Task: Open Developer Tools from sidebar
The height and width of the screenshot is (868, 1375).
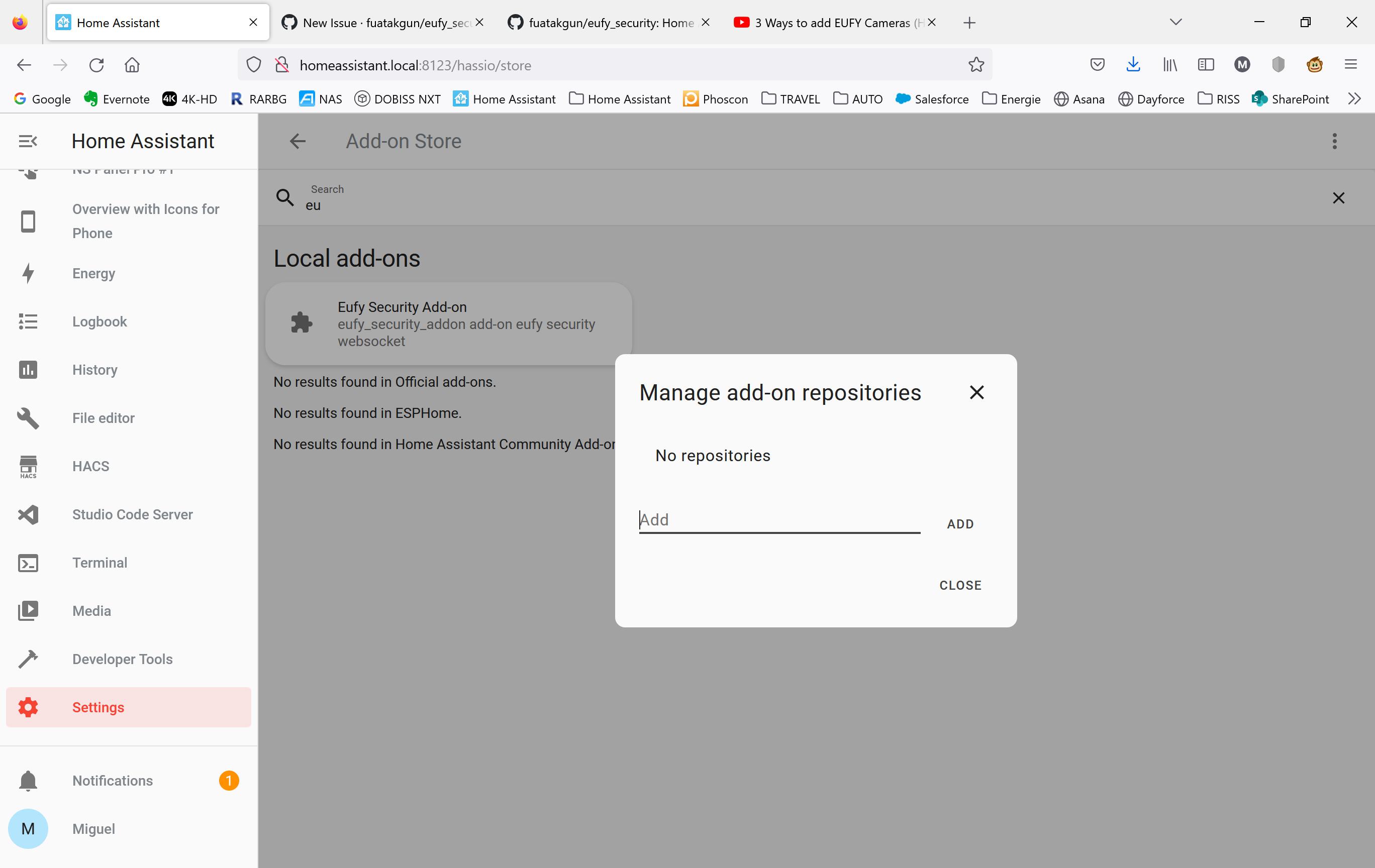Action: (x=129, y=659)
